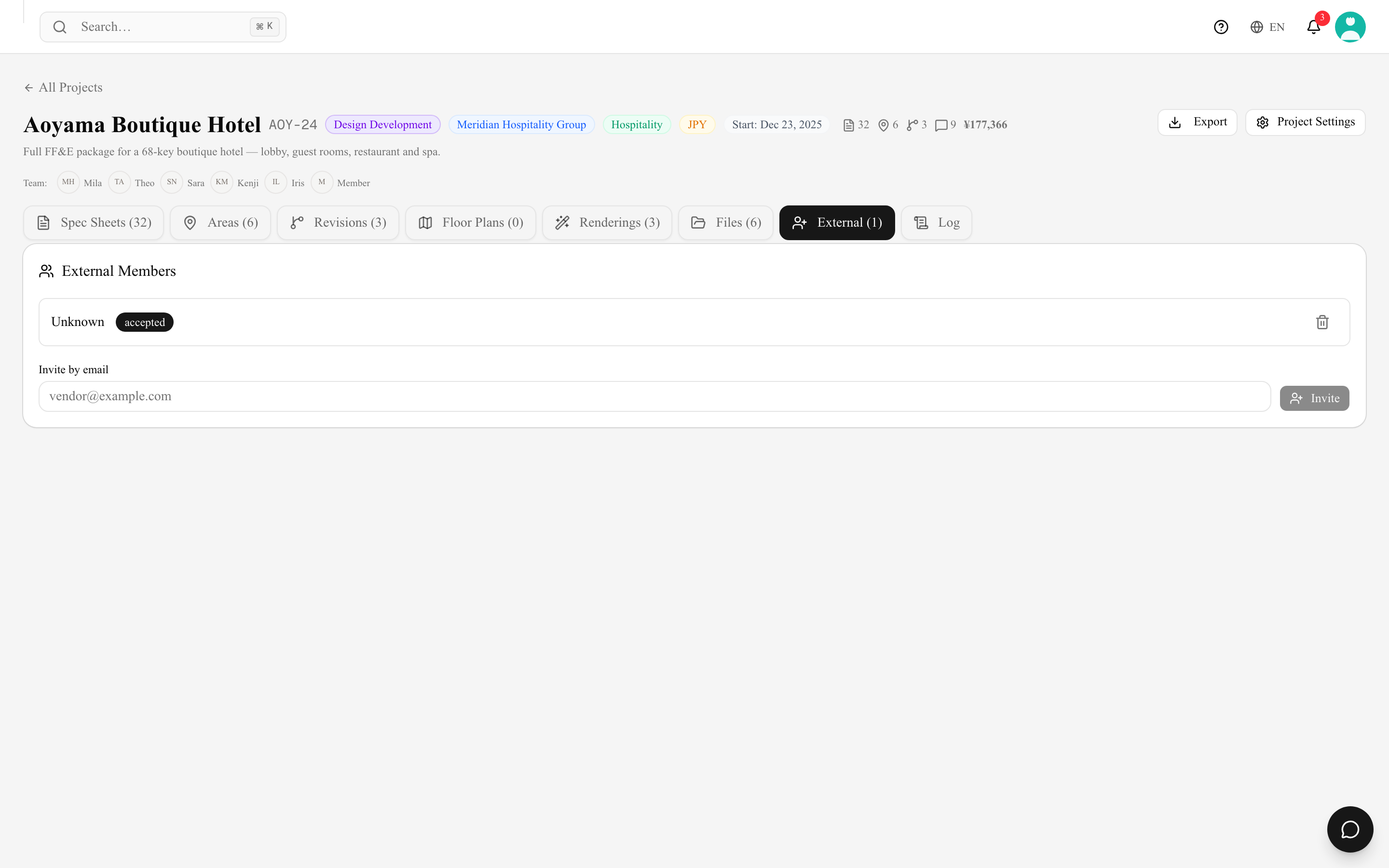Click the External Members people icon
The image size is (1389, 868).
[x=46, y=271]
